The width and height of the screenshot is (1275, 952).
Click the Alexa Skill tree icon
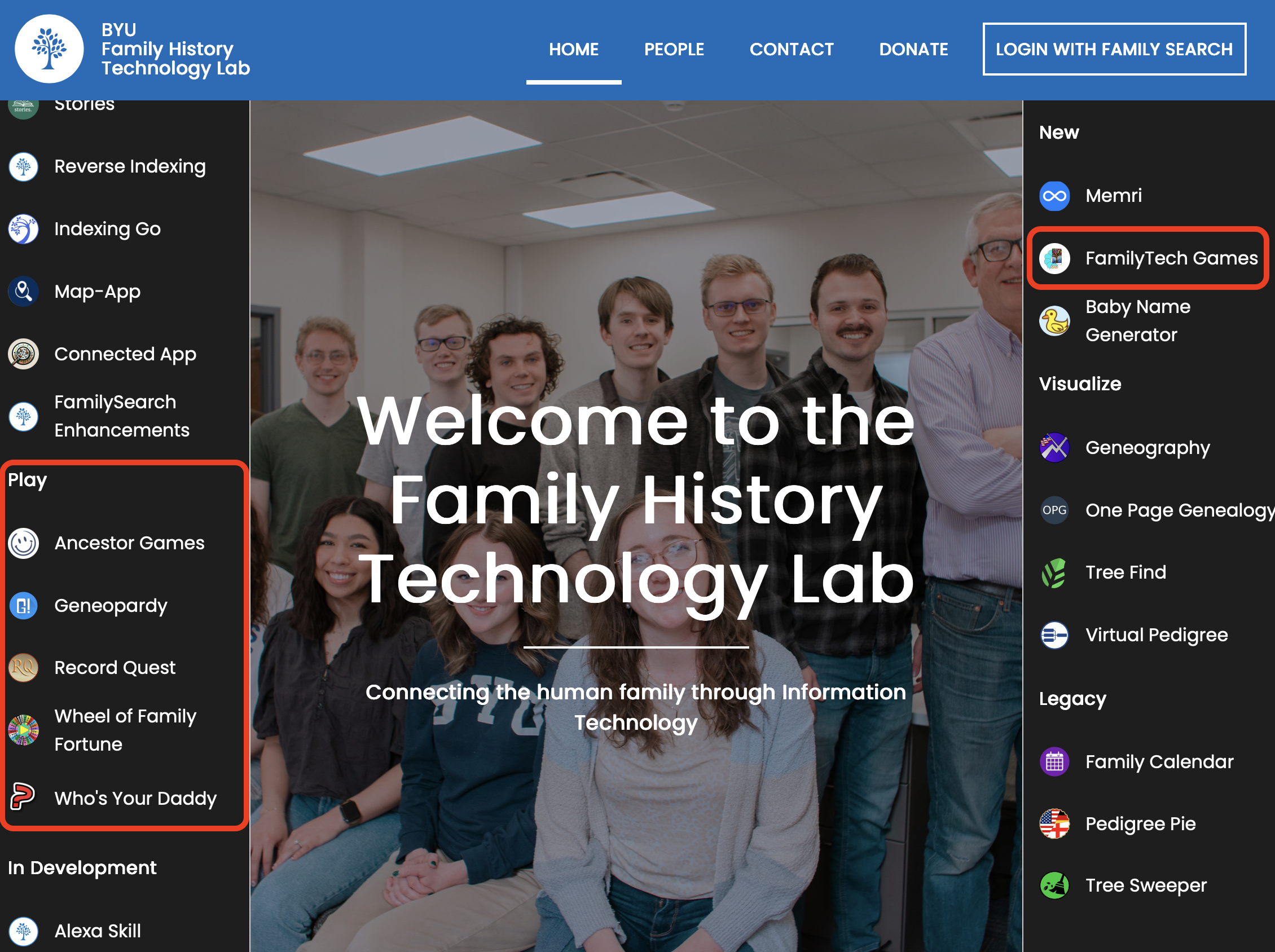coord(24,931)
